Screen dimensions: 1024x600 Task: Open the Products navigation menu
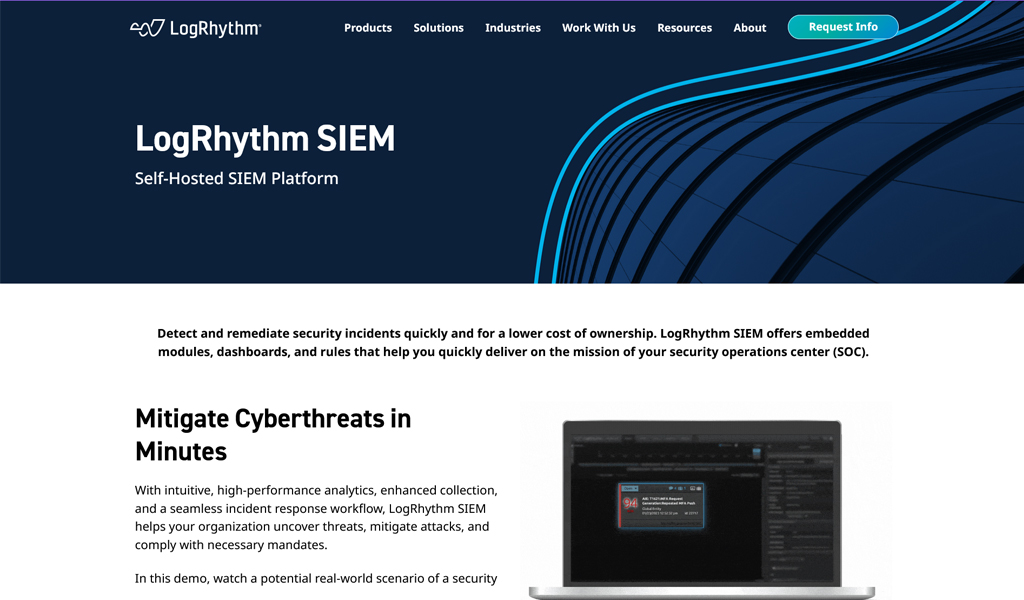(x=367, y=28)
